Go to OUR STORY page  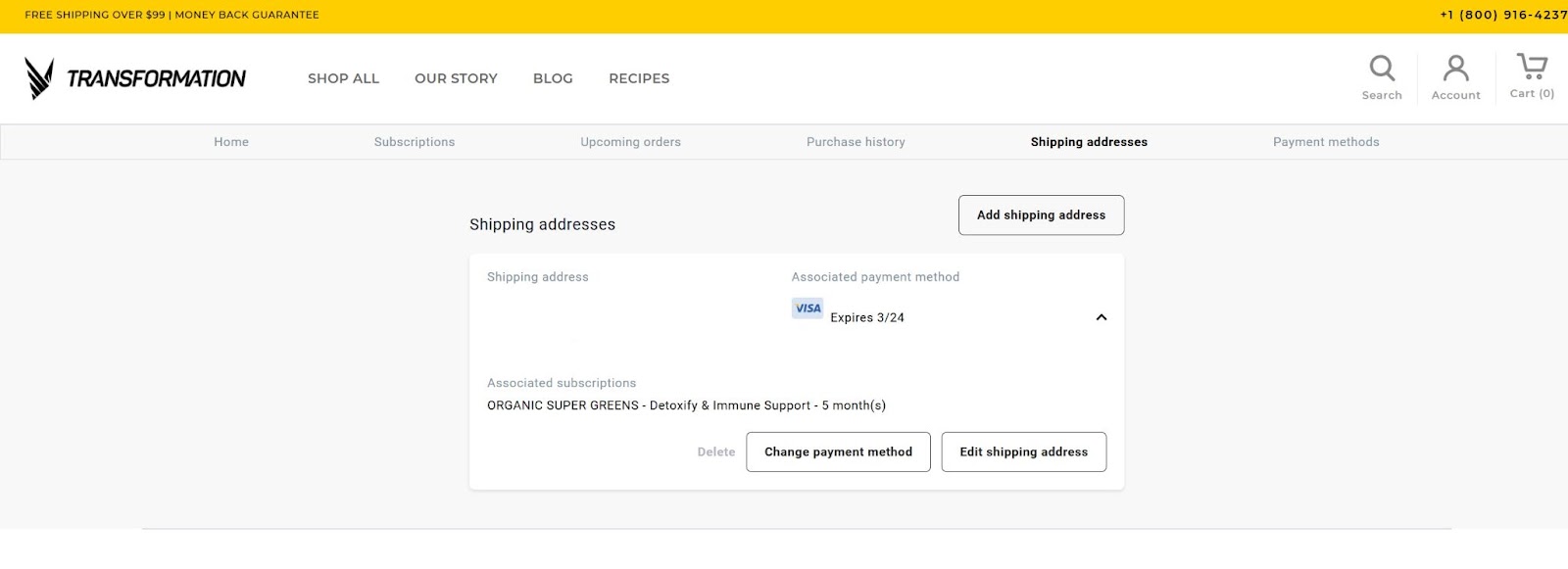pos(456,78)
